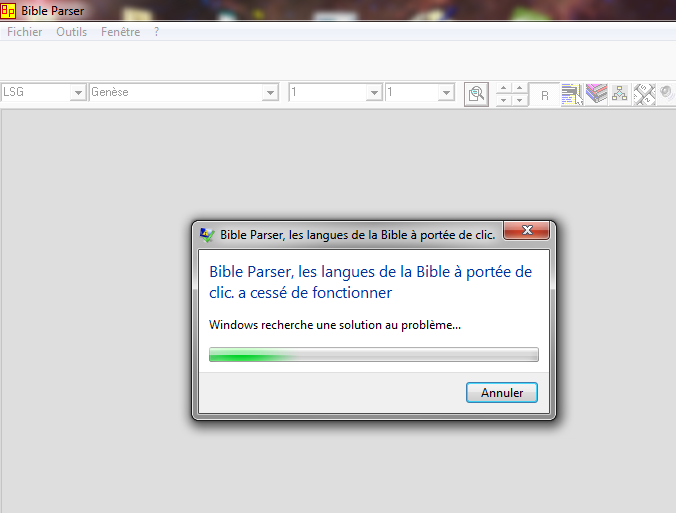Expand the Genèse book dropdown

pos(270,92)
